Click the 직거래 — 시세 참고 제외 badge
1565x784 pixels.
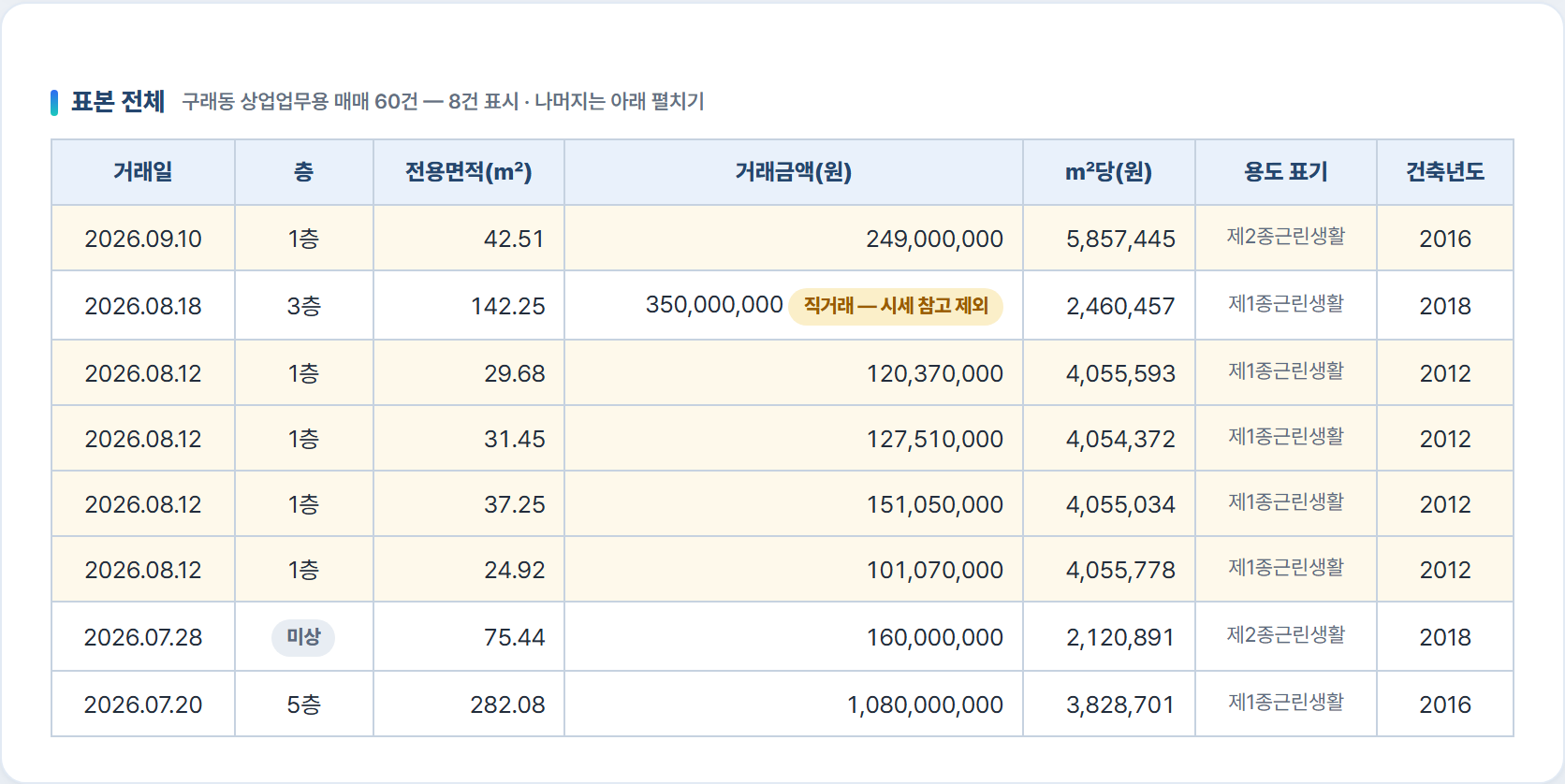(x=896, y=306)
